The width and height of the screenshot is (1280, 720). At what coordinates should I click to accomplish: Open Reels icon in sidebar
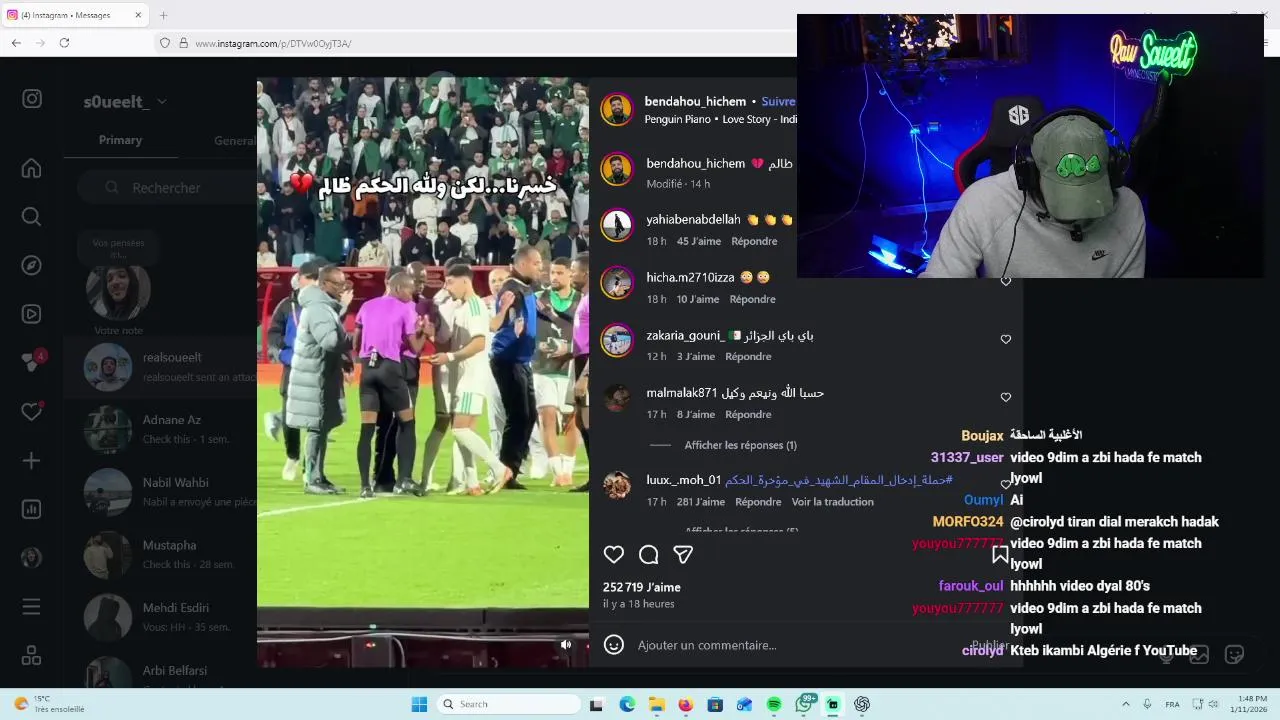point(32,314)
